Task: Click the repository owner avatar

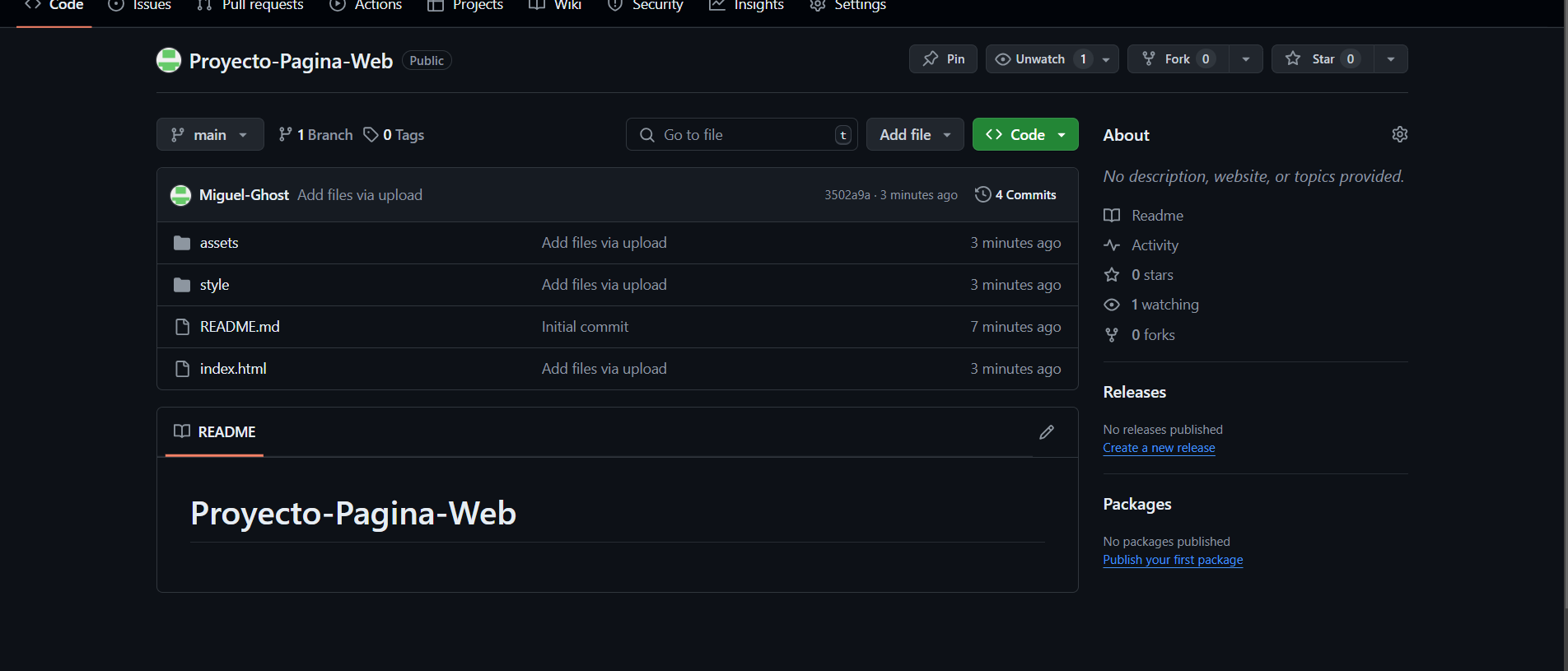Action: (x=169, y=60)
